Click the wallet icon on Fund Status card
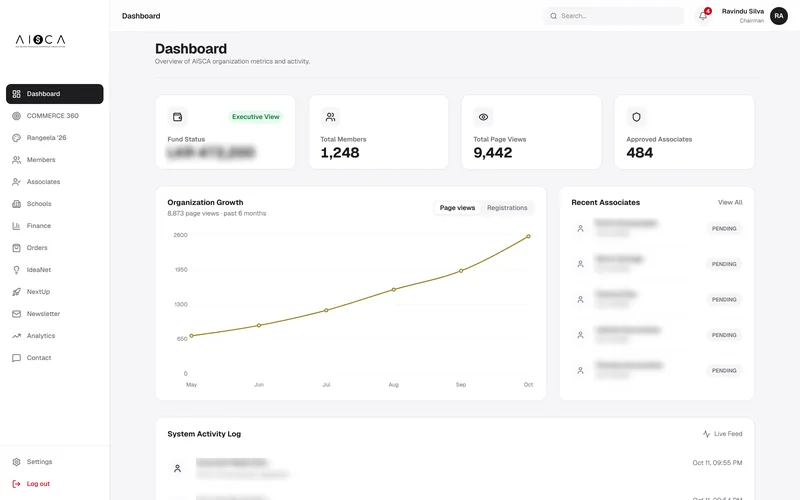The height and width of the screenshot is (500, 800). (x=178, y=117)
